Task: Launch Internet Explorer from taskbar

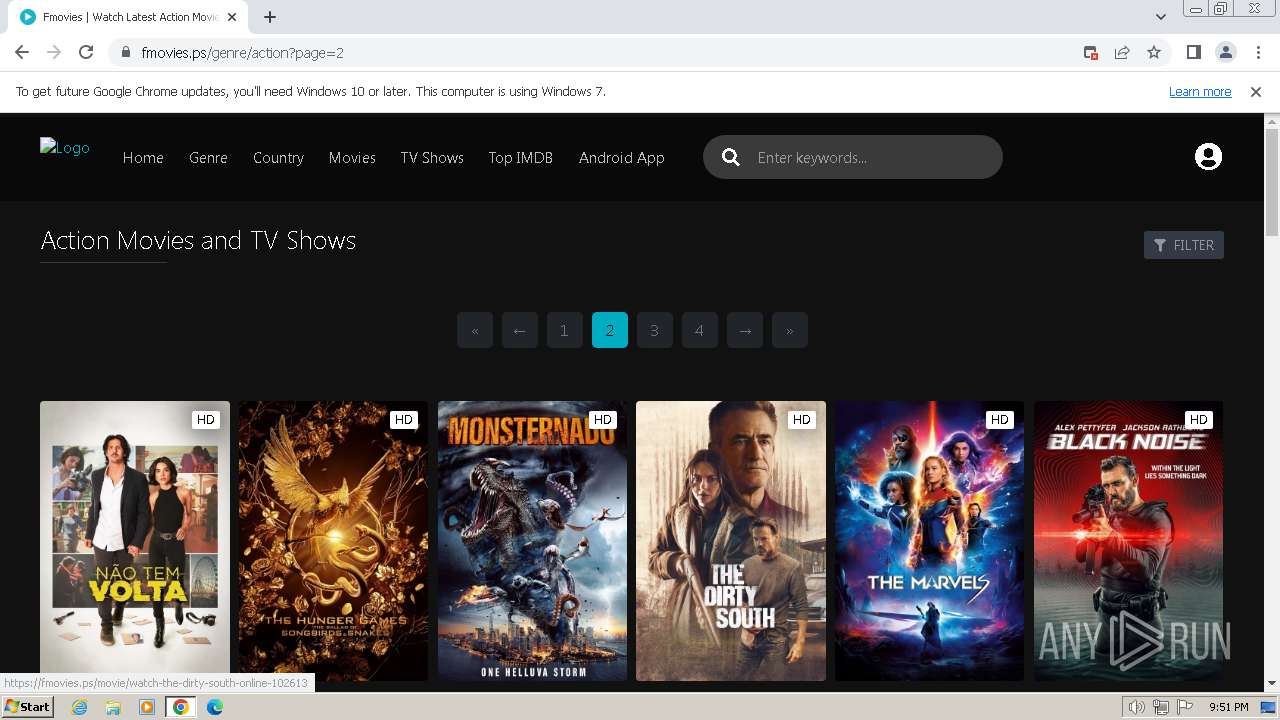Action: 80,707
